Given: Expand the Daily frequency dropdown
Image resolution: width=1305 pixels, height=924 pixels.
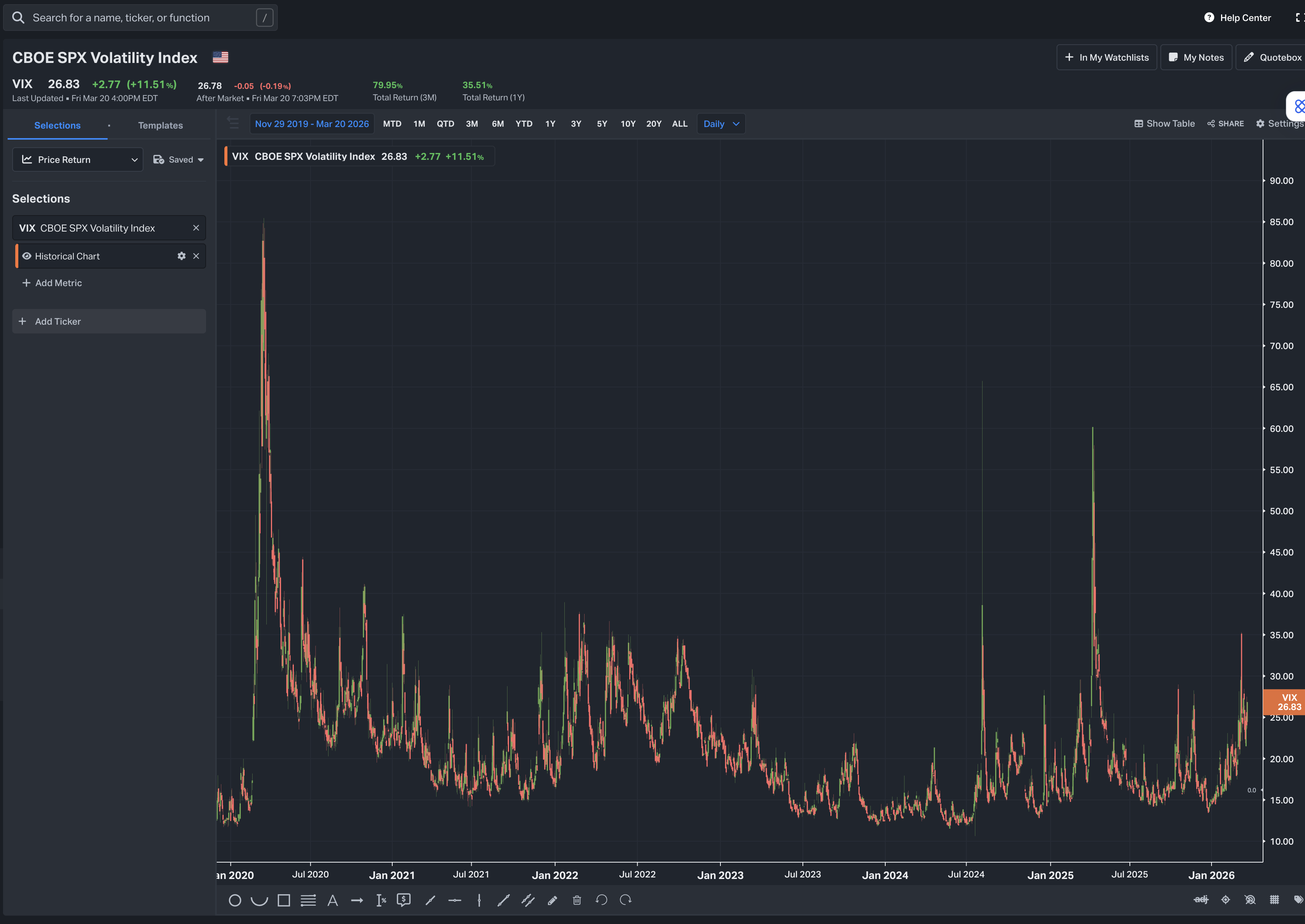Looking at the screenshot, I should coord(720,124).
